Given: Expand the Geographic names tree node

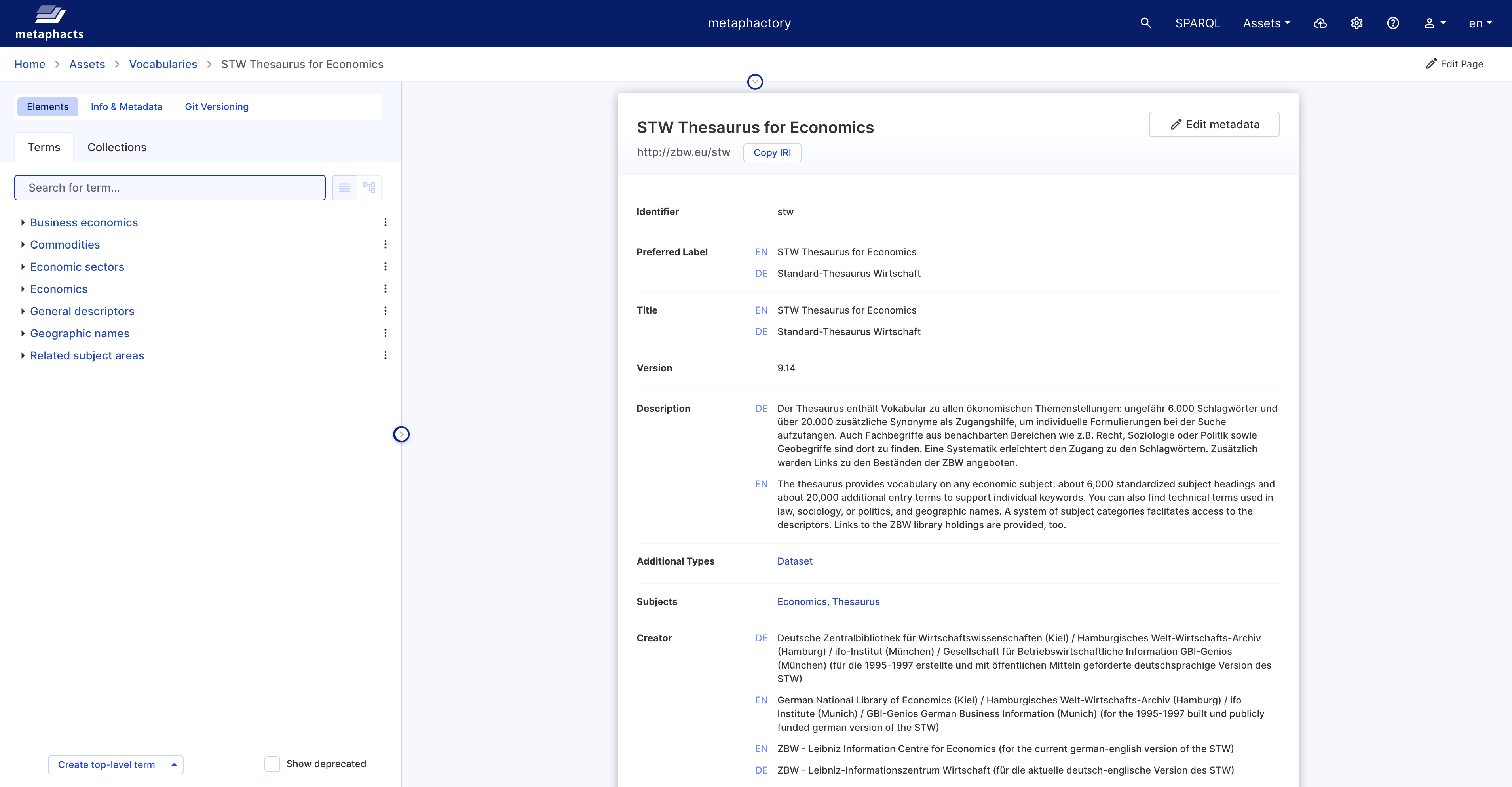Looking at the screenshot, I should pyautogui.click(x=22, y=333).
